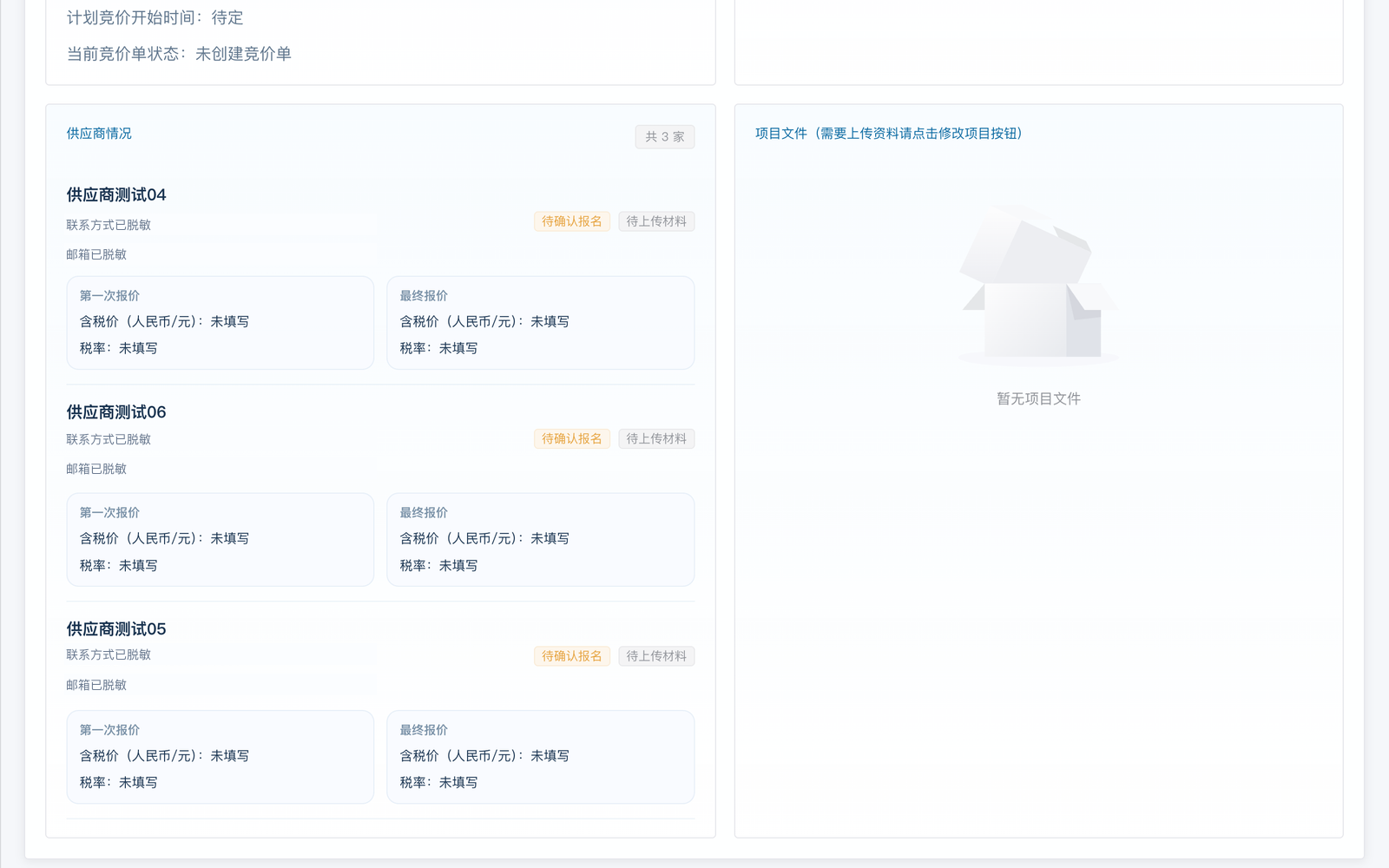Screen dimensions: 1389x868
Task: Select 第一次报价 card of 供应商测试06
Action: click(220, 539)
